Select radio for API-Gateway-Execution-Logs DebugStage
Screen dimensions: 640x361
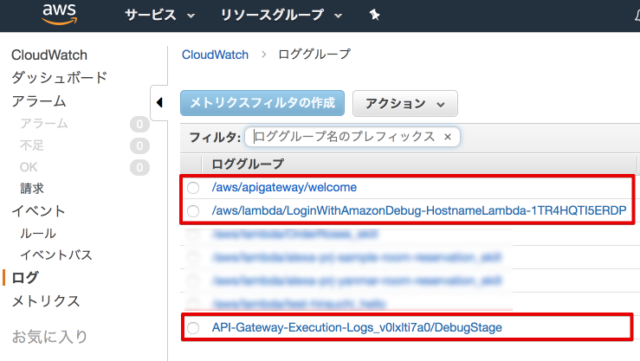point(193,328)
